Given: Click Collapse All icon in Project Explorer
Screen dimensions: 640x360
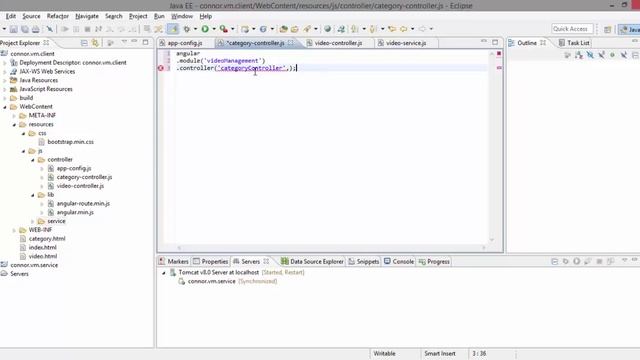Looking at the screenshot, I should pos(84,42).
